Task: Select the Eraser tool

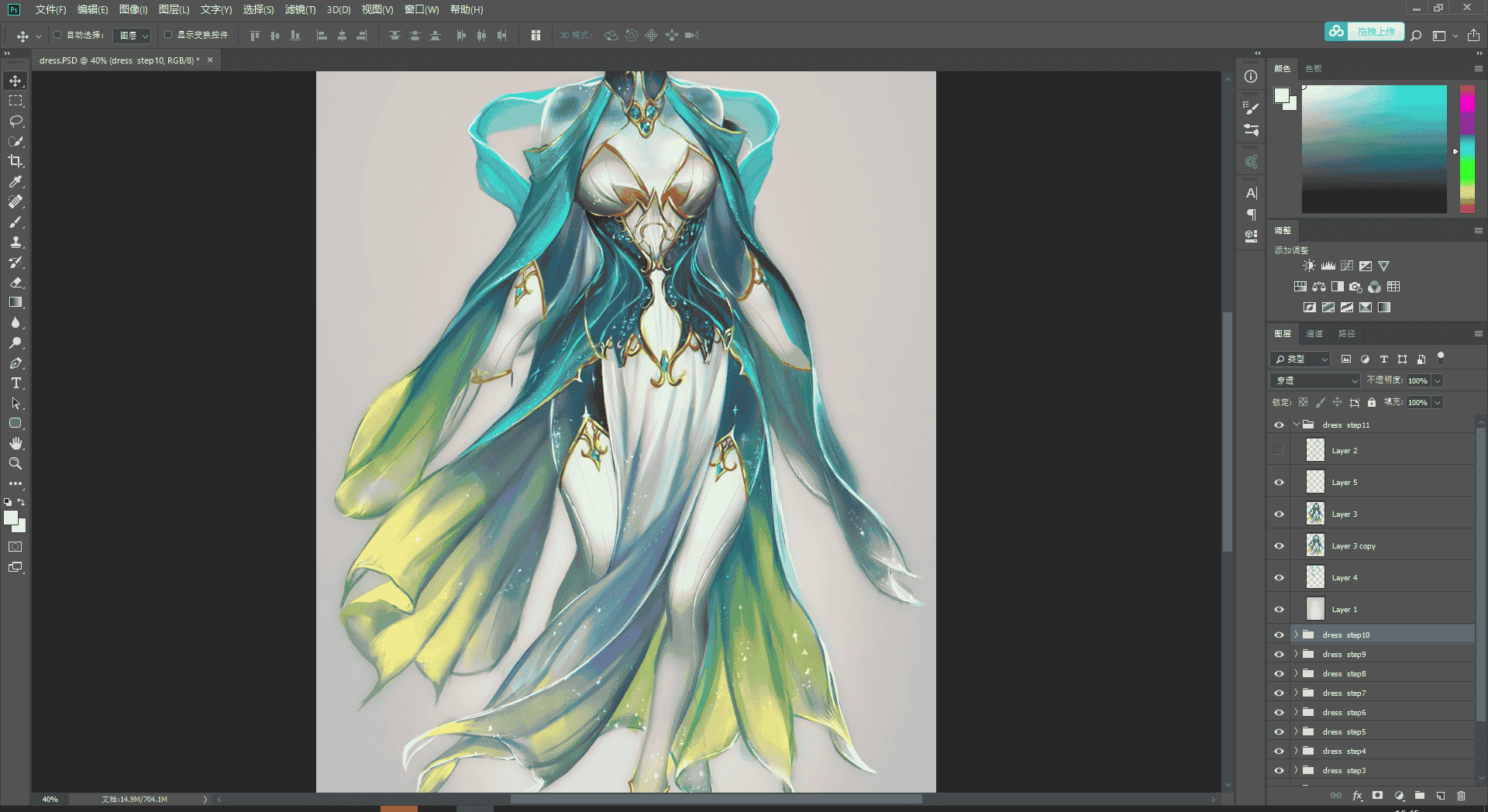Action: point(15,282)
